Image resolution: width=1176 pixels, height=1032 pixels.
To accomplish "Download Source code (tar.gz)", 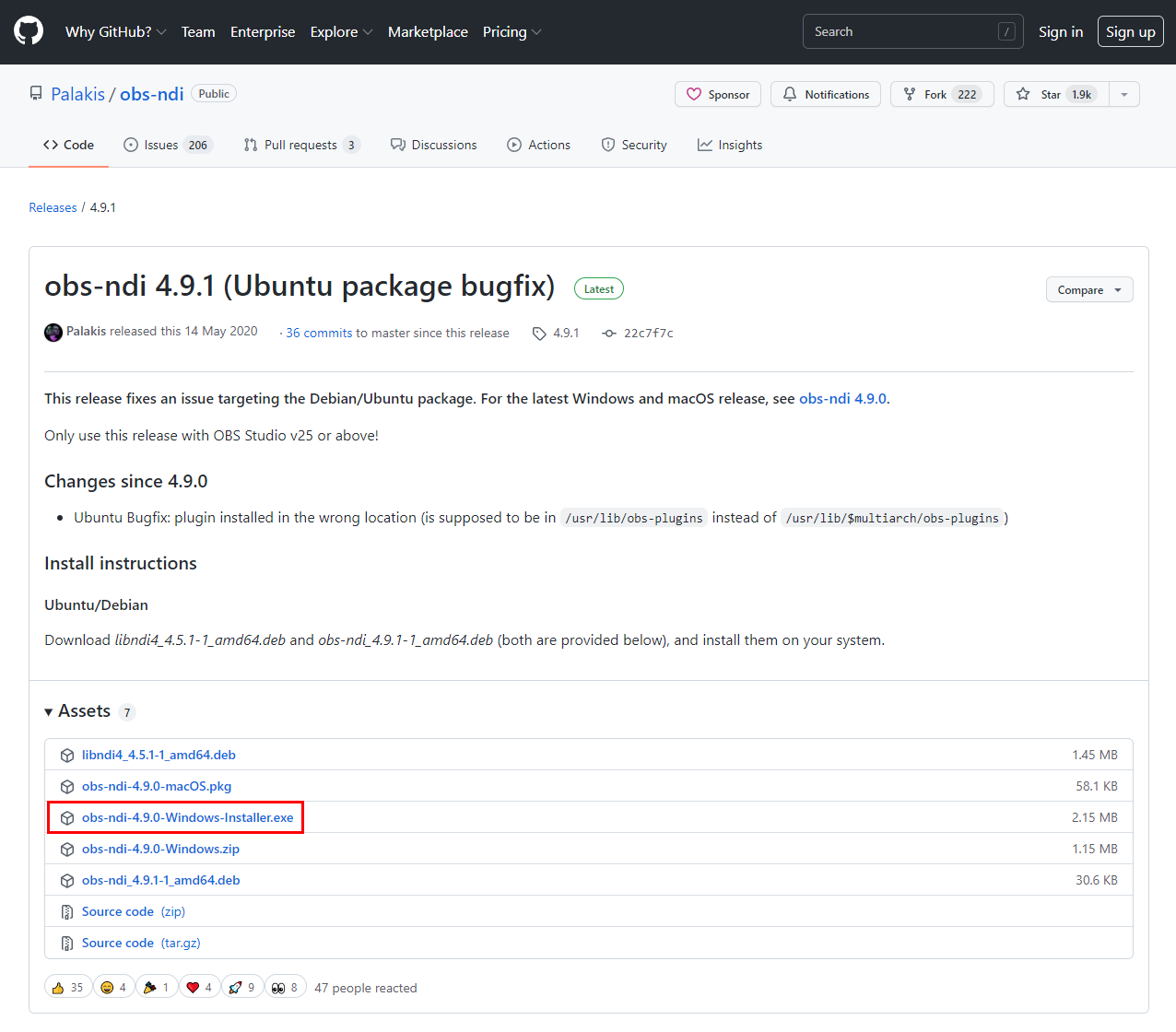I will click(141, 943).
